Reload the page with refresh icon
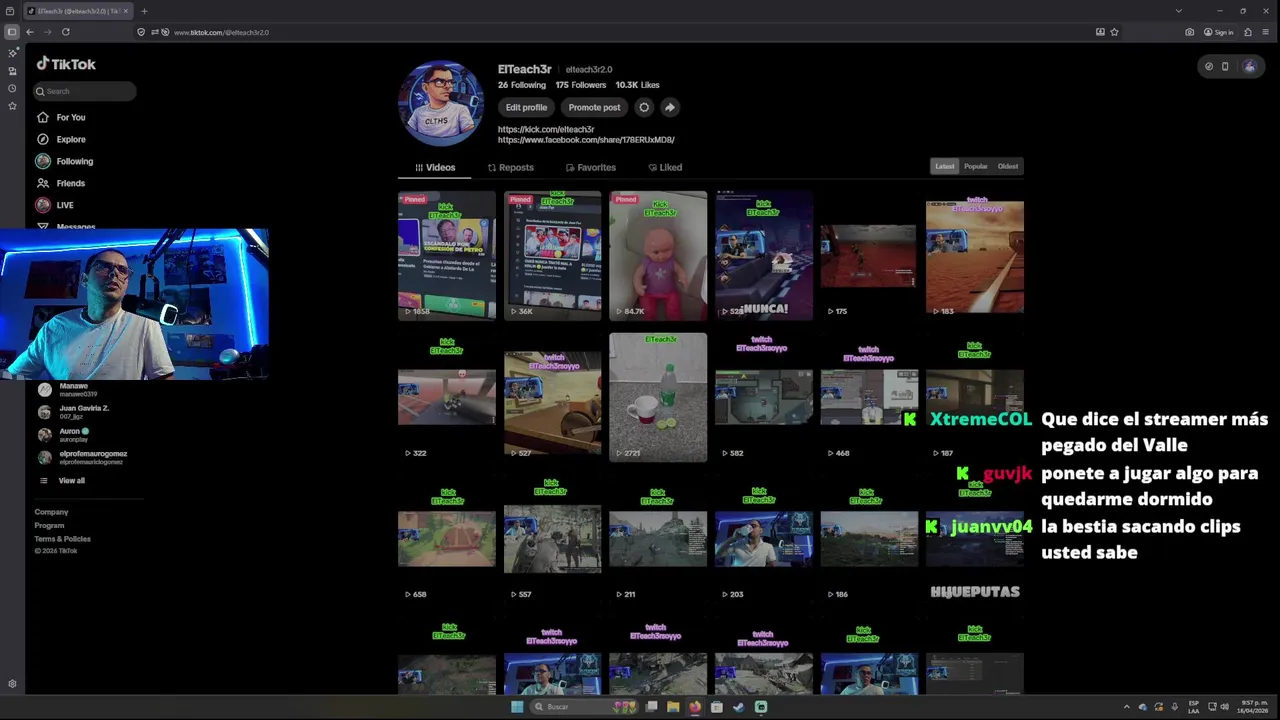 tap(65, 32)
